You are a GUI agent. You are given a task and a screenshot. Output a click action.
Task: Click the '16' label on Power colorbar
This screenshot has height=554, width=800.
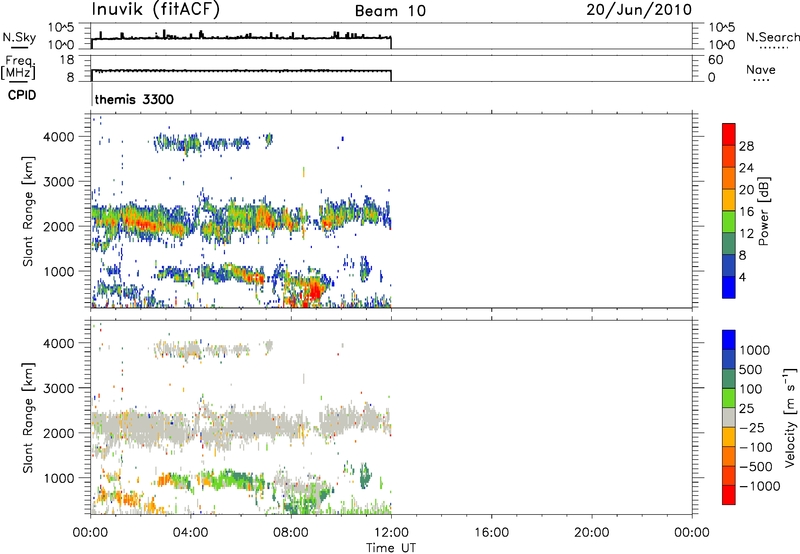746,212
